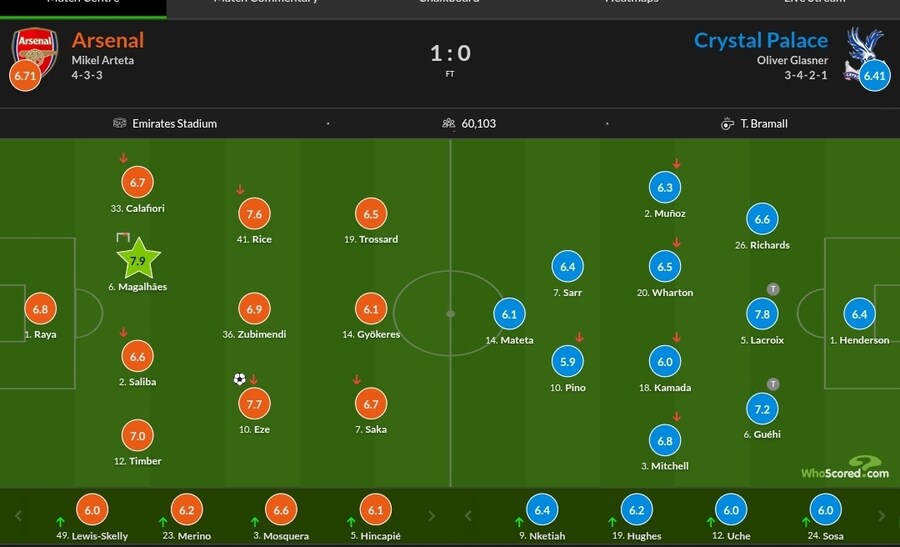
Task: Click the grey badge above Guéhi
Action: pyautogui.click(x=773, y=384)
